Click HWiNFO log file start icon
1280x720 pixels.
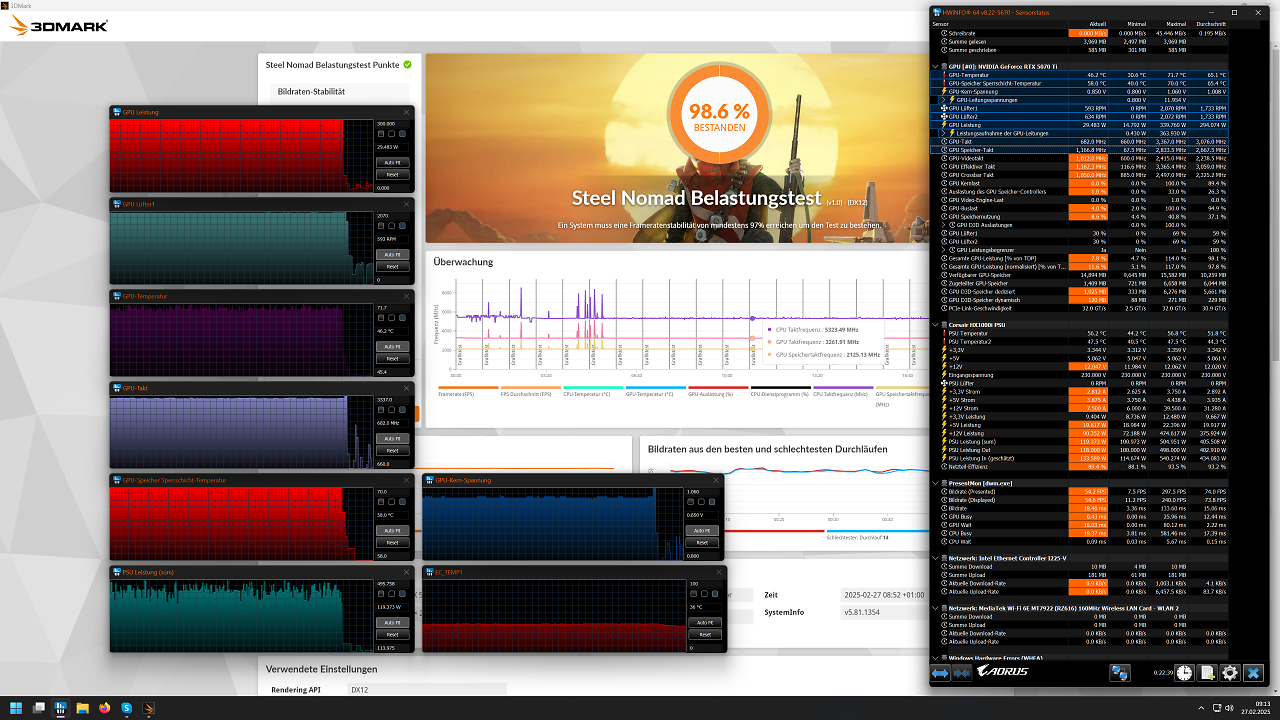1208,674
